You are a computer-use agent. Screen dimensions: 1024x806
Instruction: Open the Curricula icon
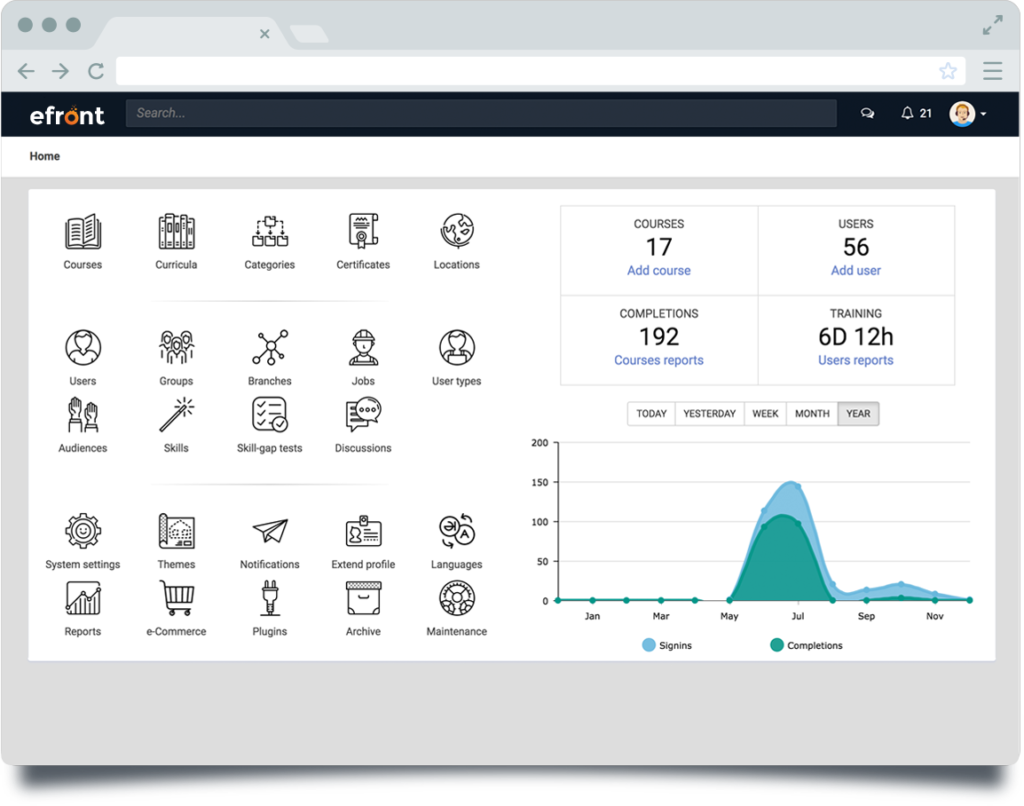[x=176, y=232]
